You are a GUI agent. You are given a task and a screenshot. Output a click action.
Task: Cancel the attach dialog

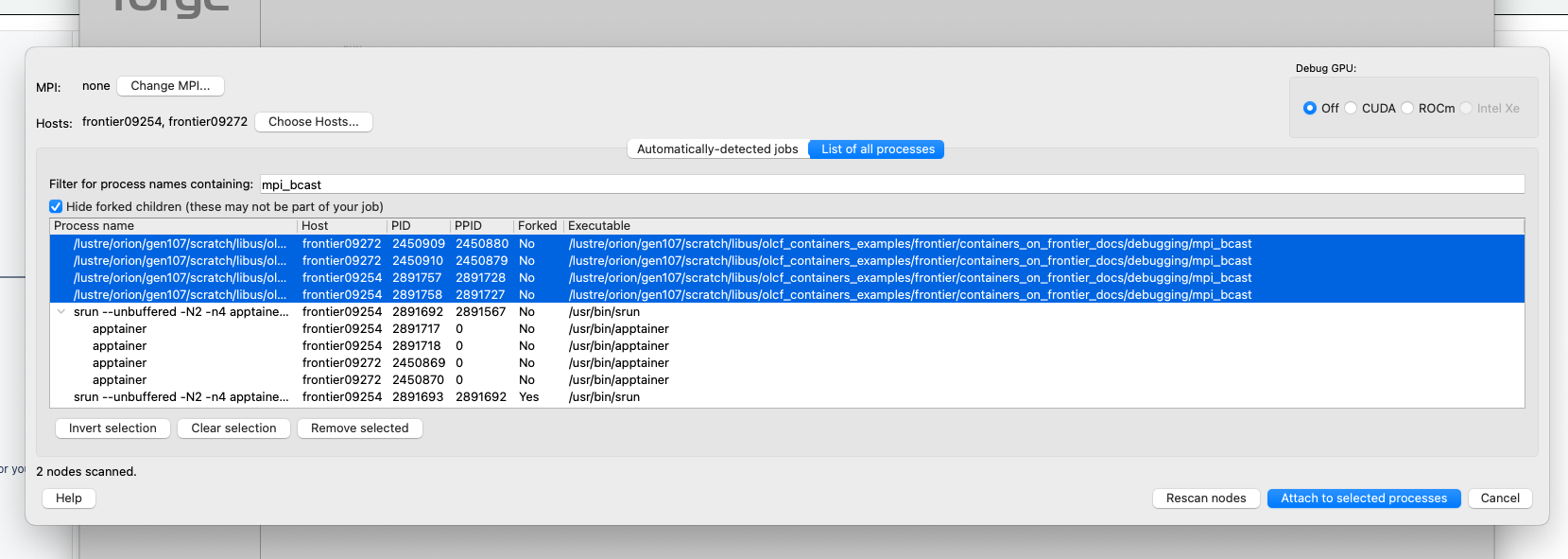1499,498
